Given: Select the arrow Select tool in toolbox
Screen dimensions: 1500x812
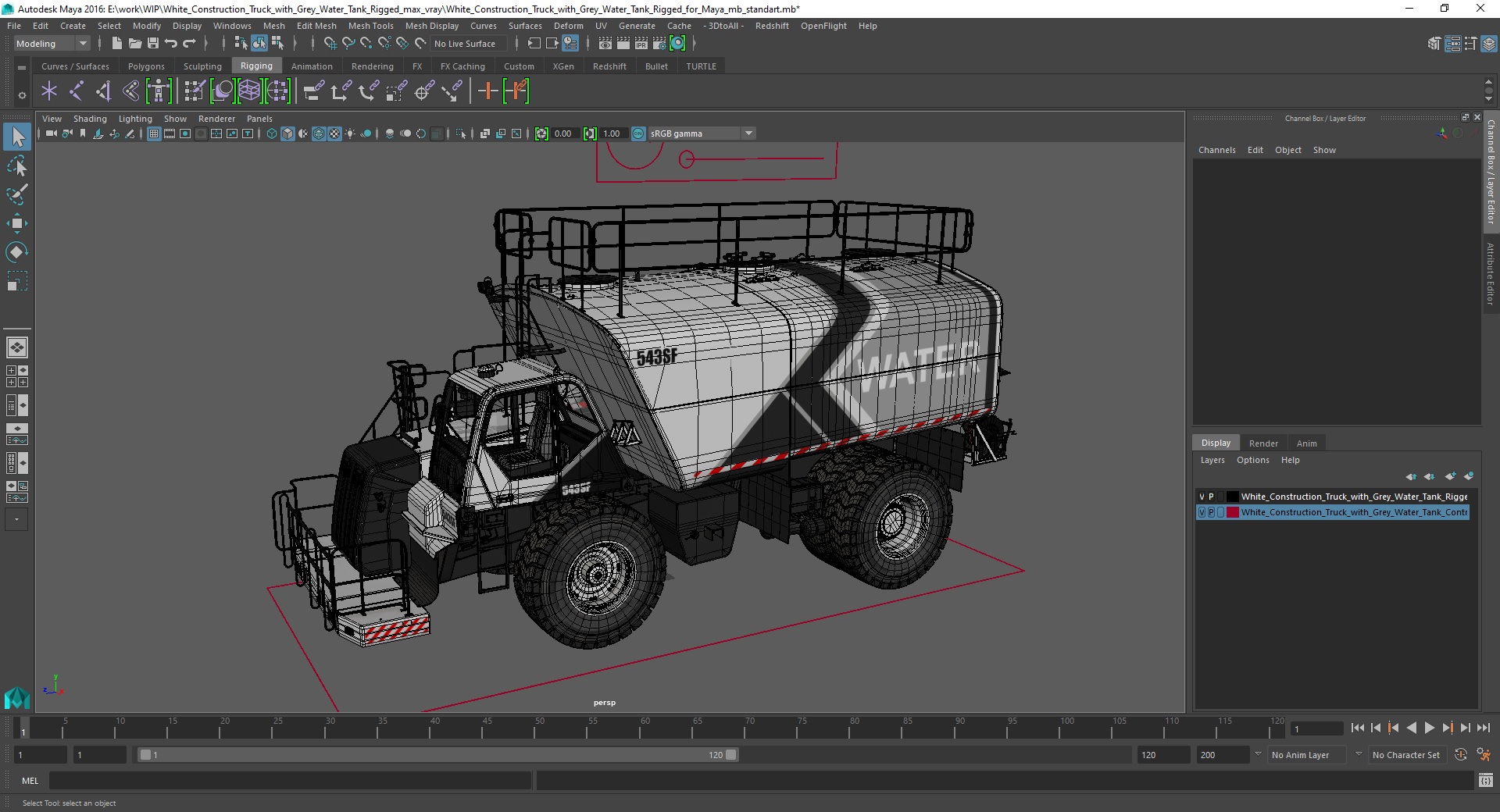Looking at the screenshot, I should [17, 137].
